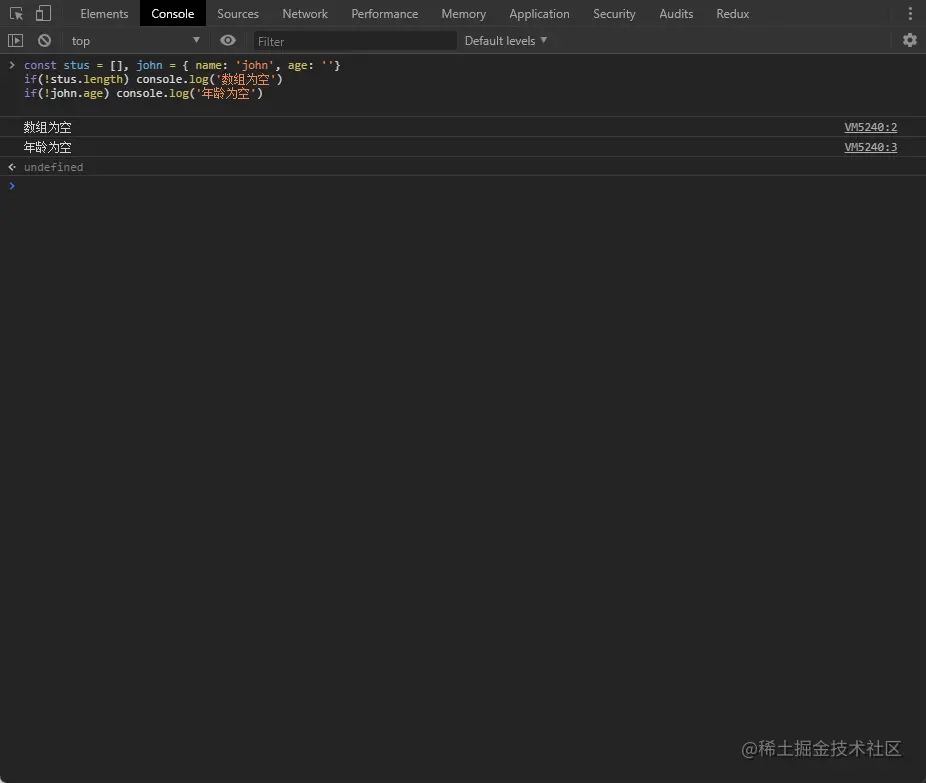Show the console sidebar icon
Viewport: 926px width, 783px height.
click(15, 41)
